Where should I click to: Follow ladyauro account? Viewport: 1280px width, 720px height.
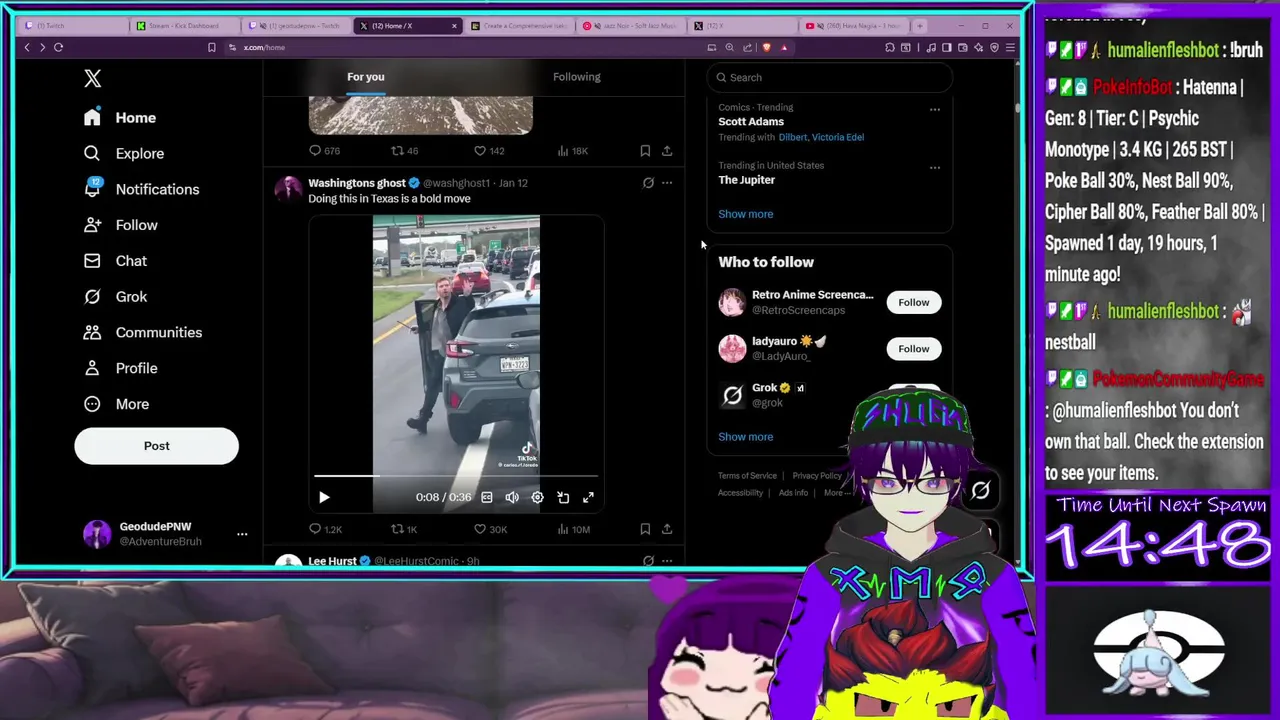coord(913,349)
